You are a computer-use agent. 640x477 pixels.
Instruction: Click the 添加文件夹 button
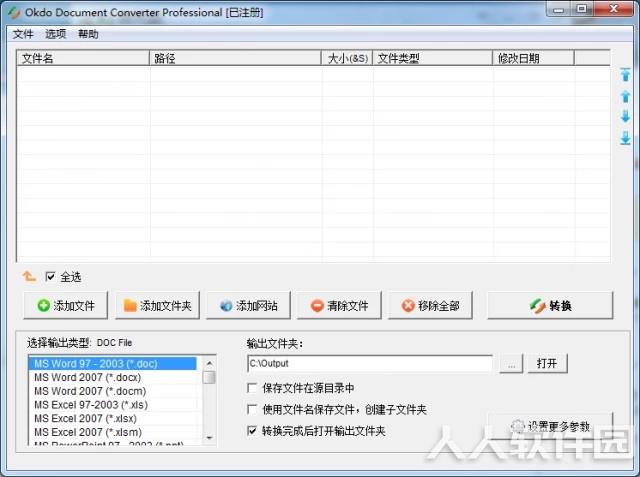(x=158, y=305)
